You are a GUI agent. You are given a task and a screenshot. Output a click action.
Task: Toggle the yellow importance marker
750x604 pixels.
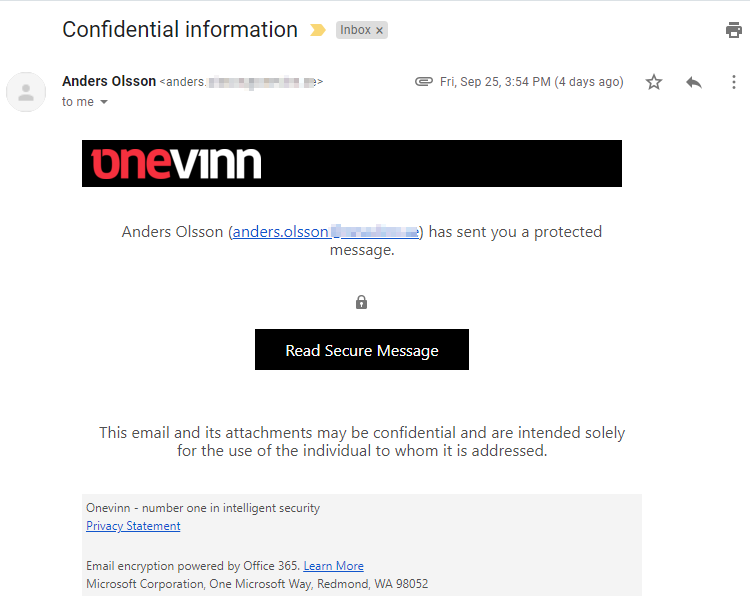pos(318,30)
